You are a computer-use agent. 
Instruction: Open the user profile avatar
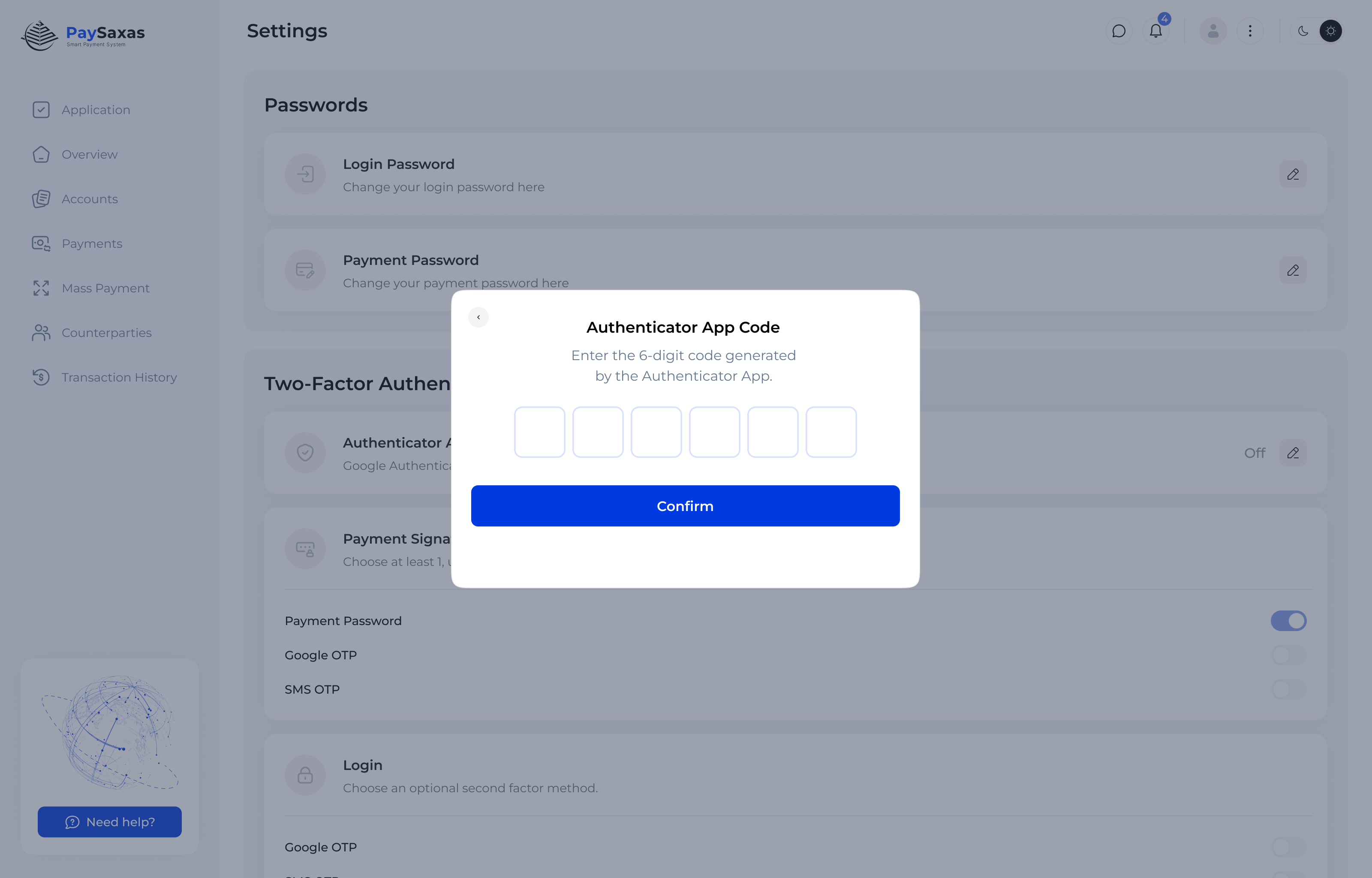tap(1213, 31)
